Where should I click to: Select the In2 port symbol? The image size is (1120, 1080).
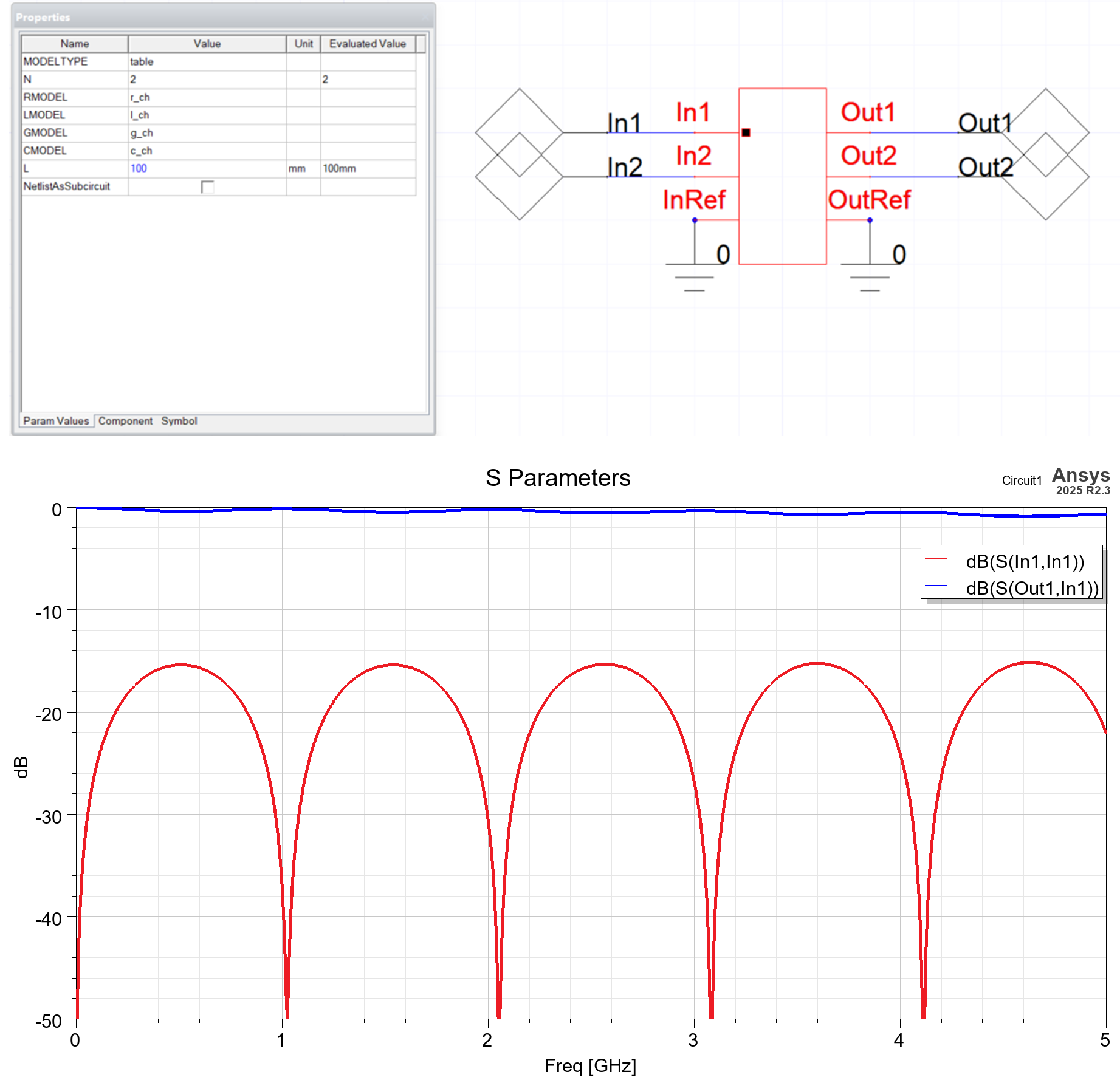click(x=520, y=176)
